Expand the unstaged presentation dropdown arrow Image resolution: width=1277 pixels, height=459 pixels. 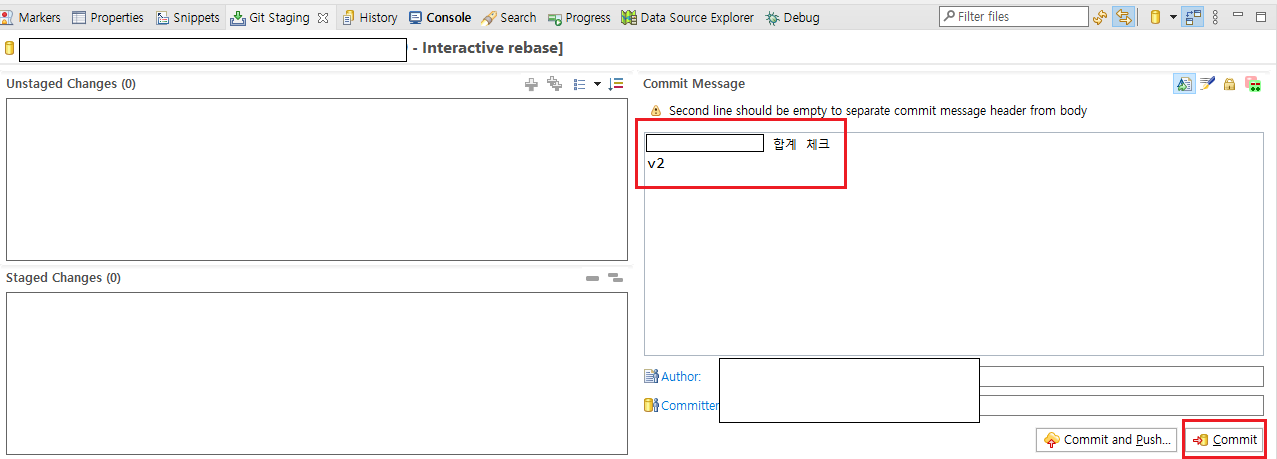tap(597, 84)
